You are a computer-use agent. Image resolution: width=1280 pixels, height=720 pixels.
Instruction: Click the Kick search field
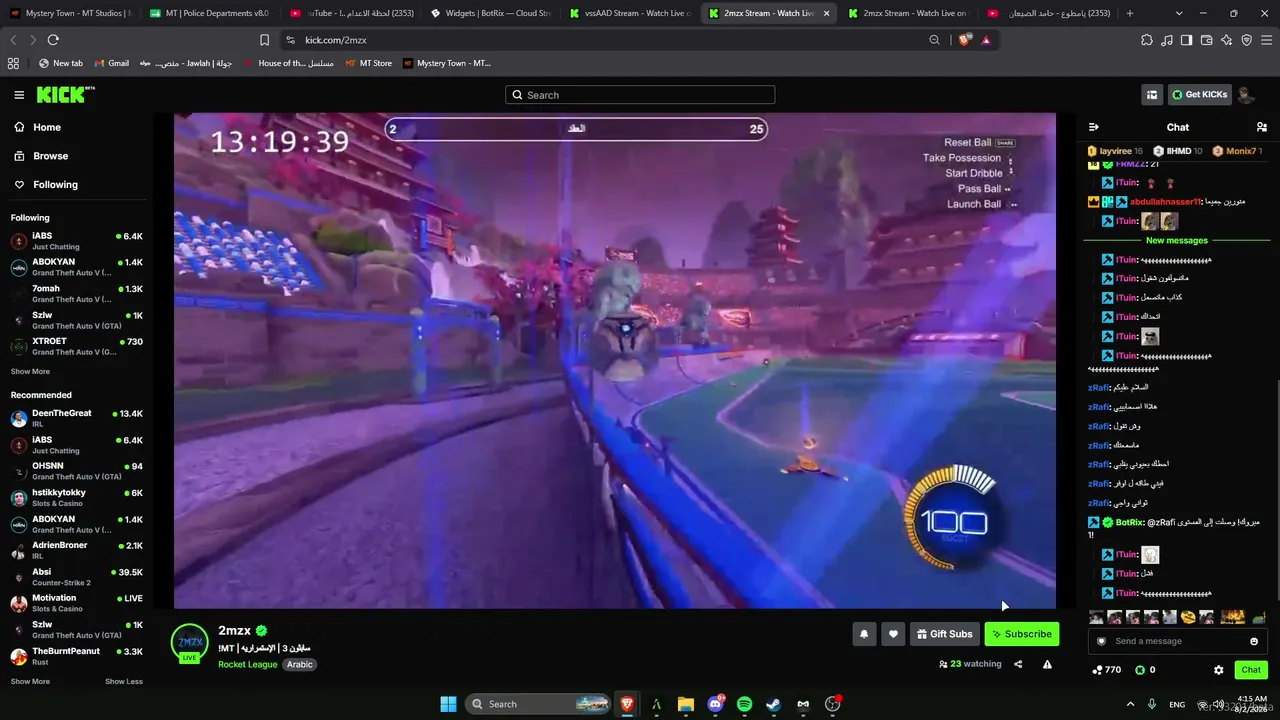pos(640,95)
